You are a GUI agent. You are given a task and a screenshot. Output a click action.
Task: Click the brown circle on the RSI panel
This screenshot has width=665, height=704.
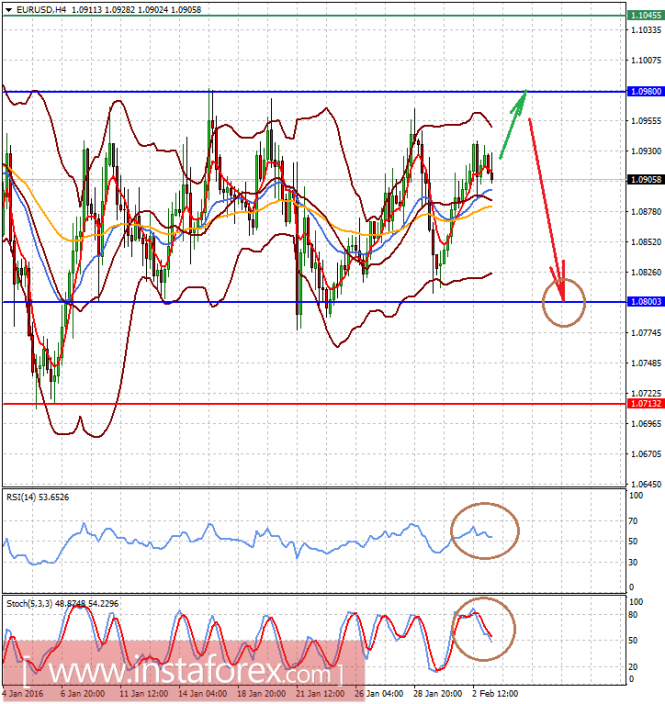pos(485,531)
